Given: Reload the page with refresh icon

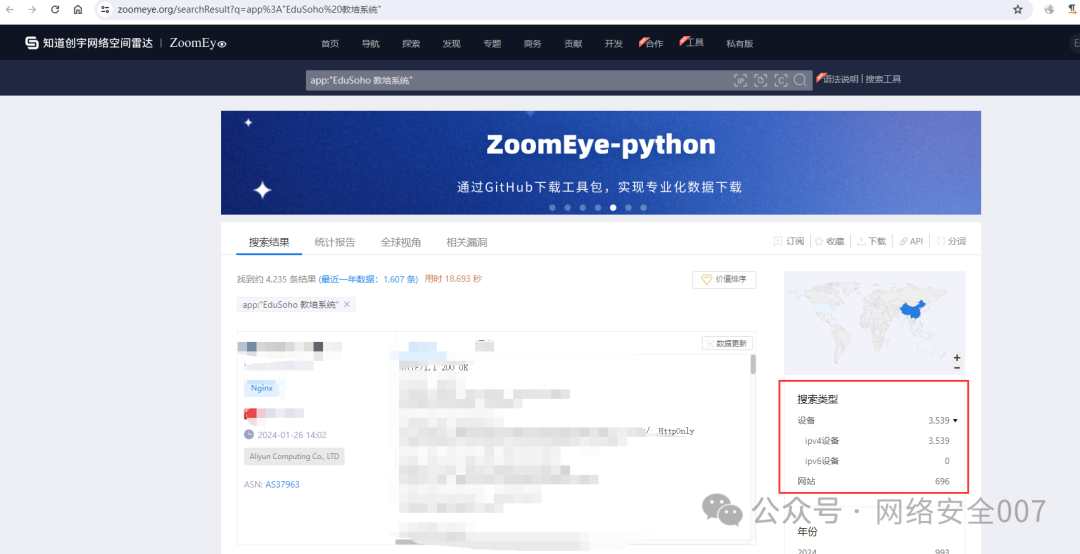Looking at the screenshot, I should [x=55, y=10].
